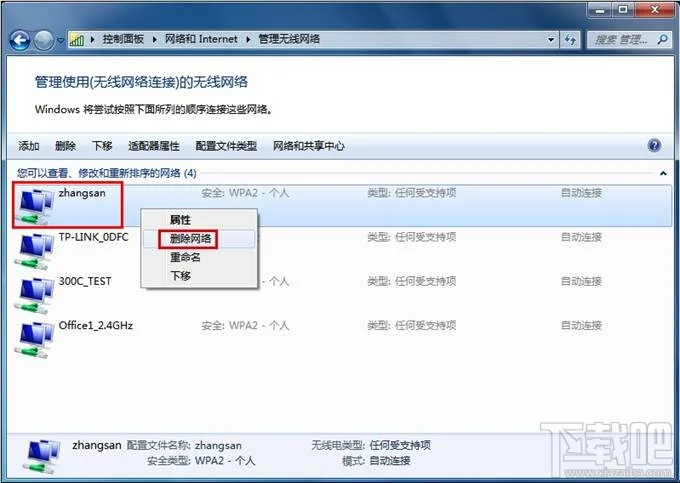Screen dimensions: 680x483
Task: Expand the arrow after 控制面板 breadcrumb
Action: [x=154, y=39]
